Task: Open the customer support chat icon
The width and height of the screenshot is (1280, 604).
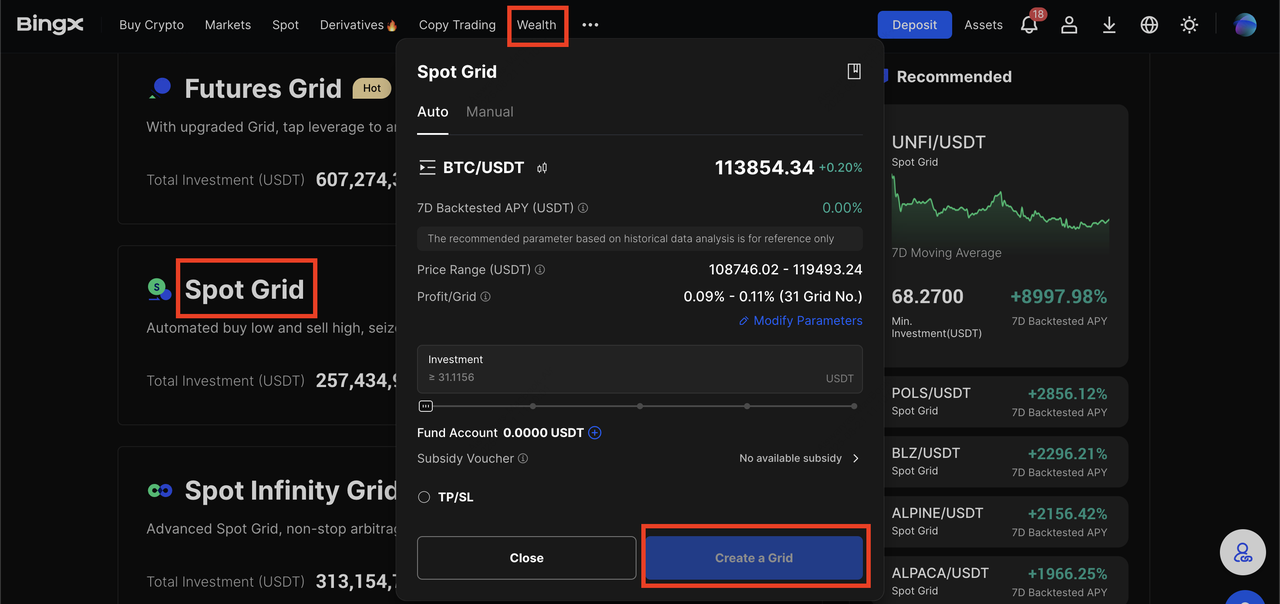Action: click(x=1243, y=551)
